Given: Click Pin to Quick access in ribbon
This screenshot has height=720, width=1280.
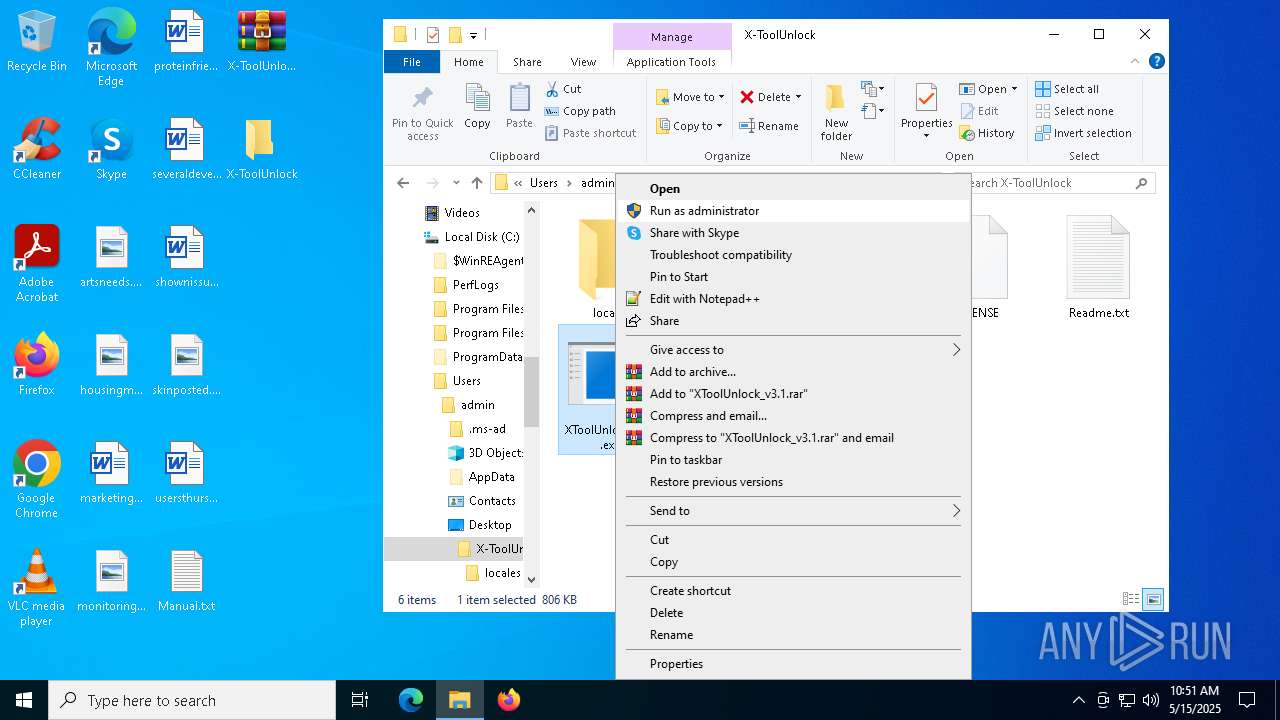Looking at the screenshot, I should tap(423, 112).
